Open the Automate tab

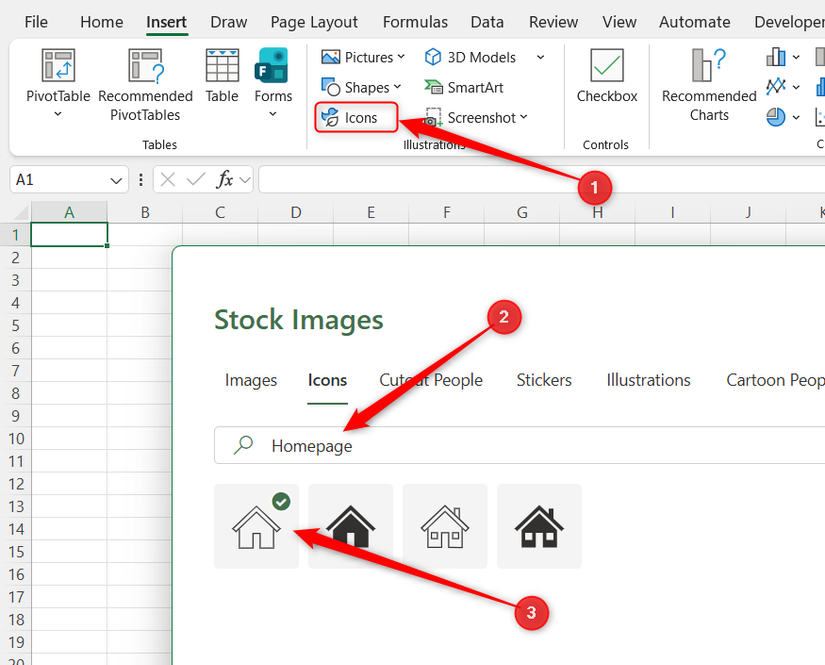pyautogui.click(x=695, y=22)
